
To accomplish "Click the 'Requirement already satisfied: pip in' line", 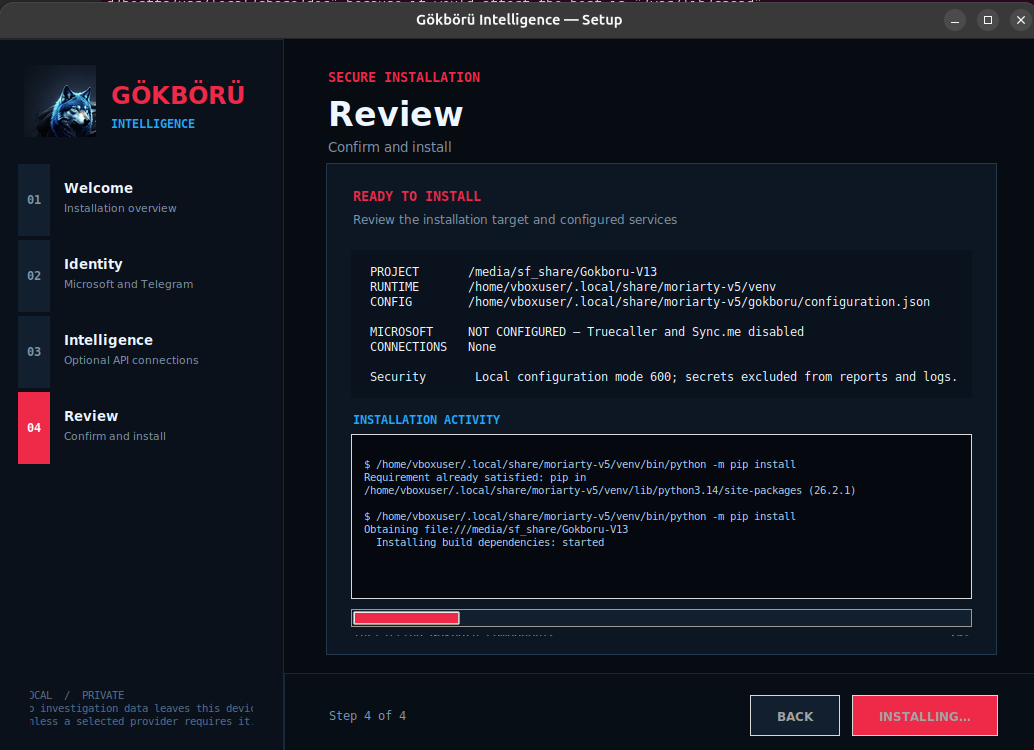I will click(475, 477).
